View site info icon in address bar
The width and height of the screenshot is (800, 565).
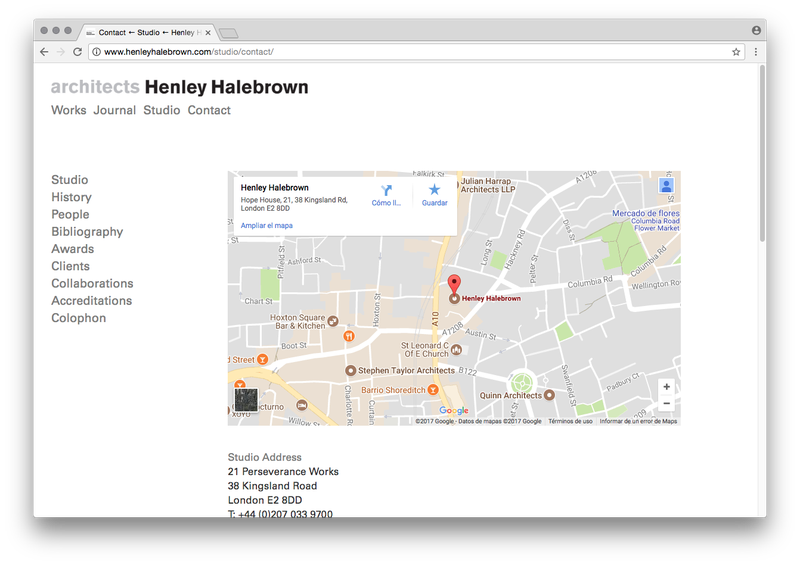click(96, 52)
